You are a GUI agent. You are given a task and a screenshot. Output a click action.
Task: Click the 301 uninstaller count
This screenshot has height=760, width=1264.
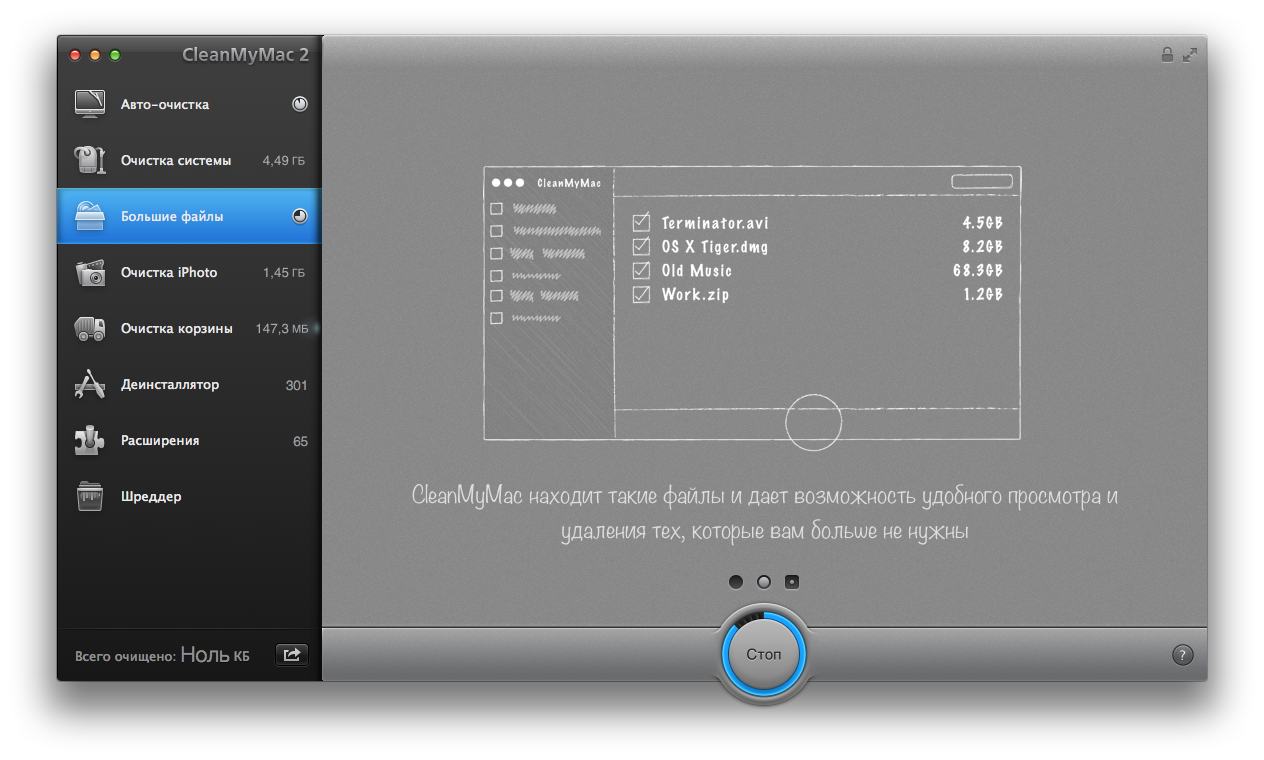coord(296,385)
